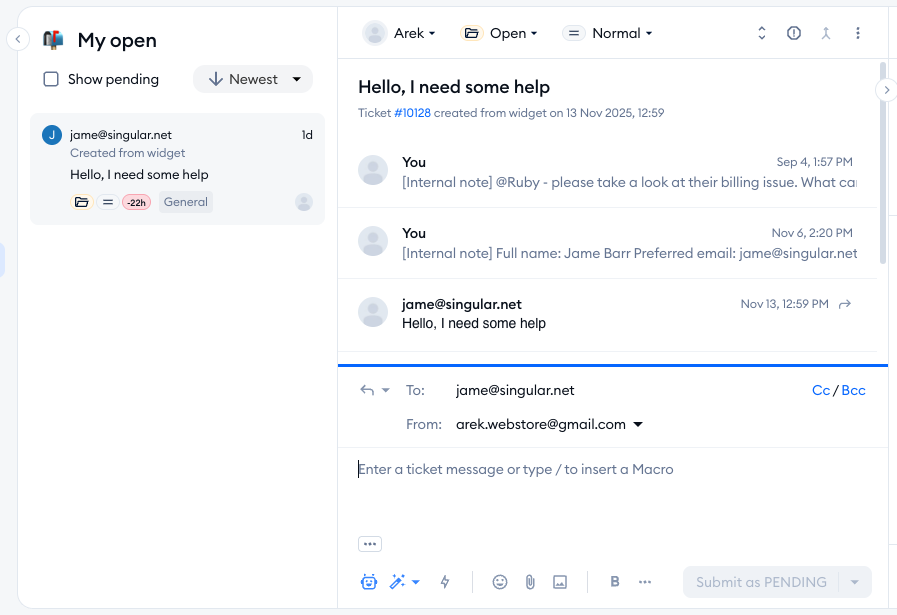This screenshot has height=615, width=897.
Task: Open the magic wand AI tools
Action: [404, 582]
